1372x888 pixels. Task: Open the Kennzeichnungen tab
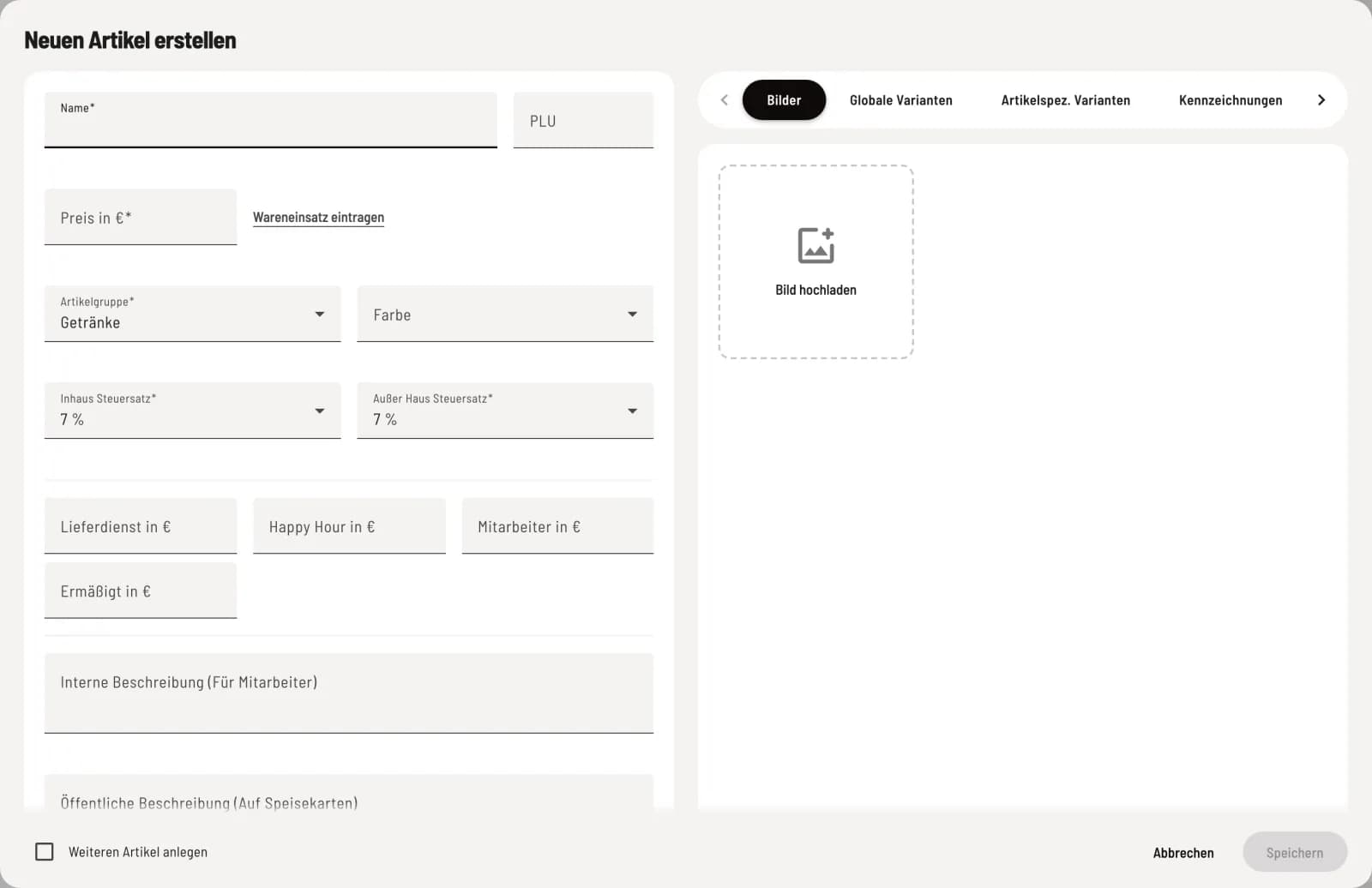pyautogui.click(x=1231, y=100)
